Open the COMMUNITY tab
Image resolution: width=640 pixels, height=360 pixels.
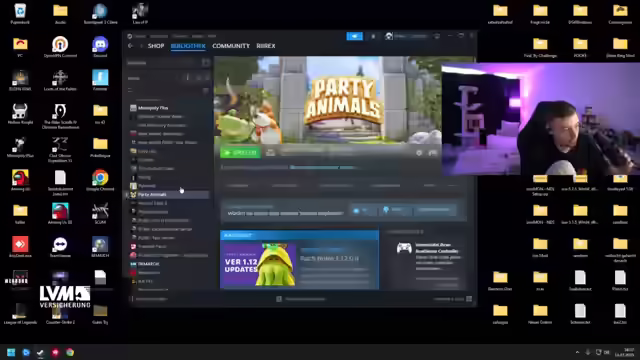[x=231, y=46]
